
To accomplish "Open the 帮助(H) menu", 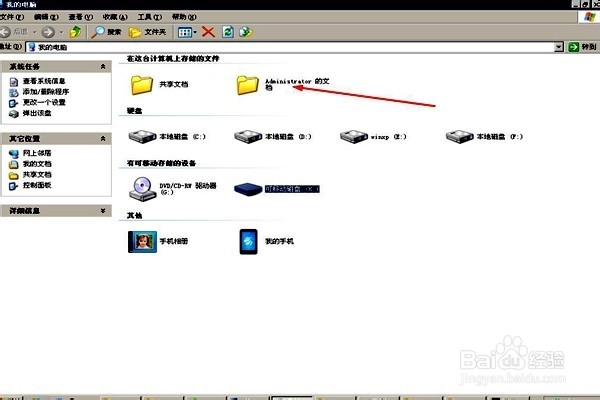I will point(184,17).
